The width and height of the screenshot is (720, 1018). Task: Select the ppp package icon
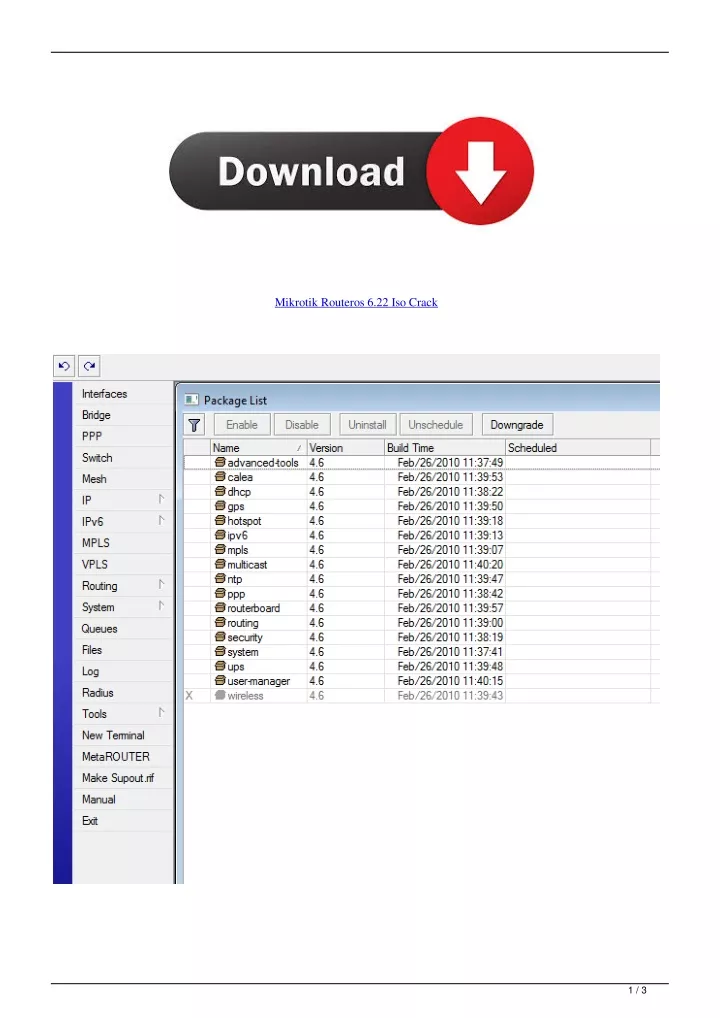coord(220,593)
